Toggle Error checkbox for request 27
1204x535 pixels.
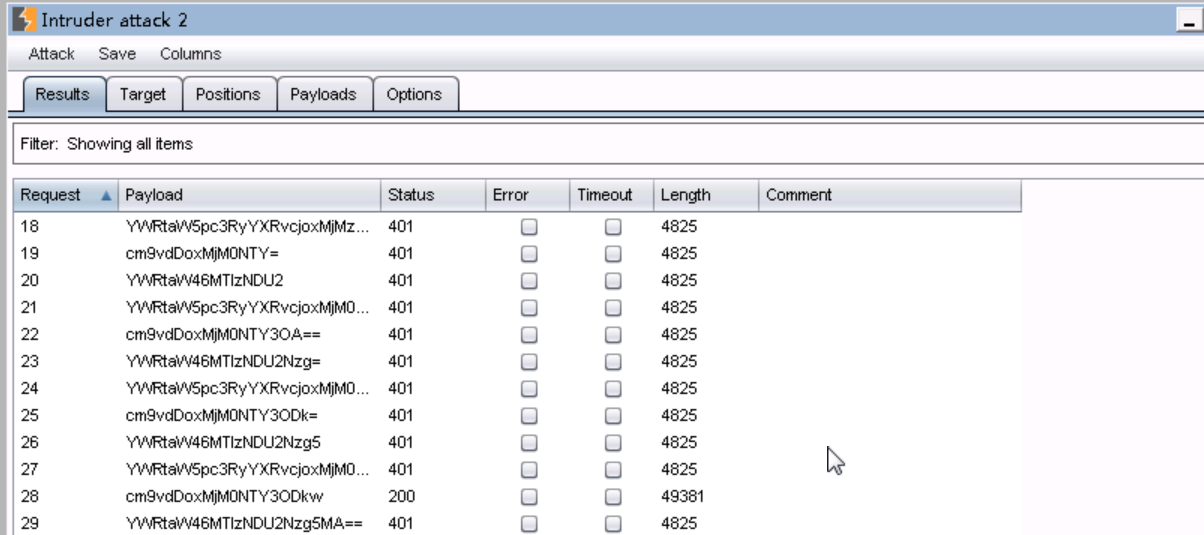[x=529, y=470]
